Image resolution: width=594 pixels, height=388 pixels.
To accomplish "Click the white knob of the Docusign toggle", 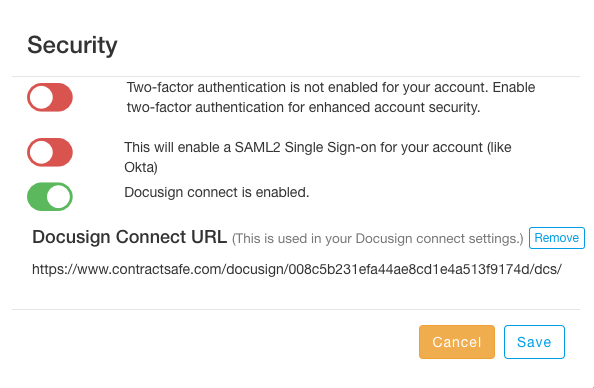I will (x=59, y=197).
